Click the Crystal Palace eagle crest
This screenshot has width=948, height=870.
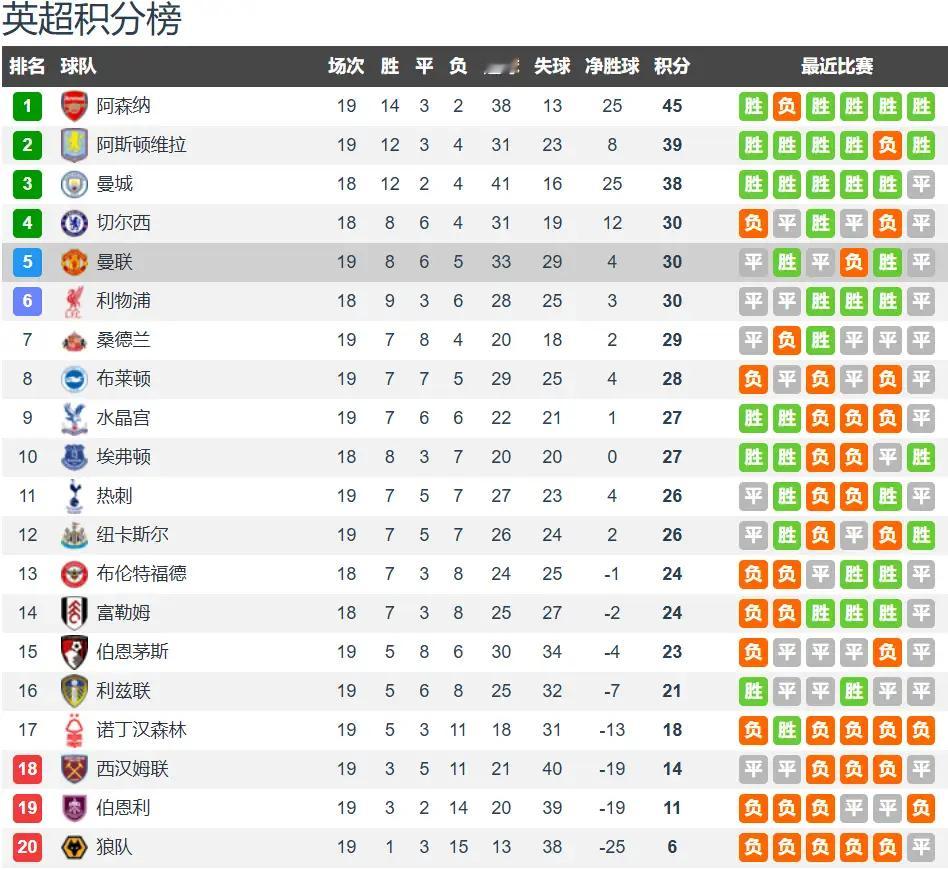(x=74, y=418)
